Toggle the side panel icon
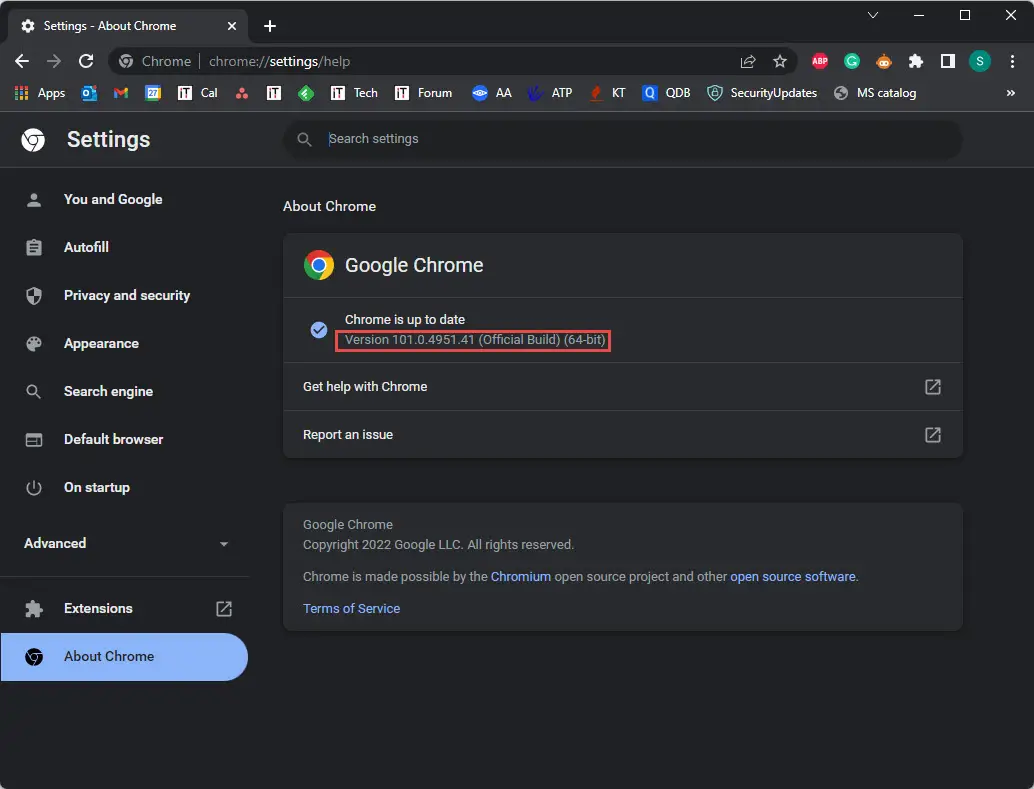 [x=948, y=61]
